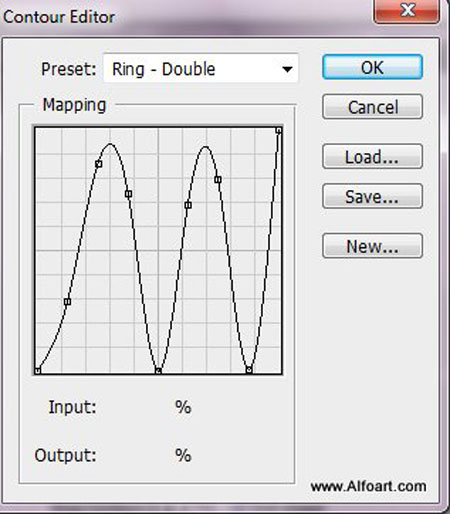Create a contour with New...
The width and height of the screenshot is (450, 514).
coord(372,246)
